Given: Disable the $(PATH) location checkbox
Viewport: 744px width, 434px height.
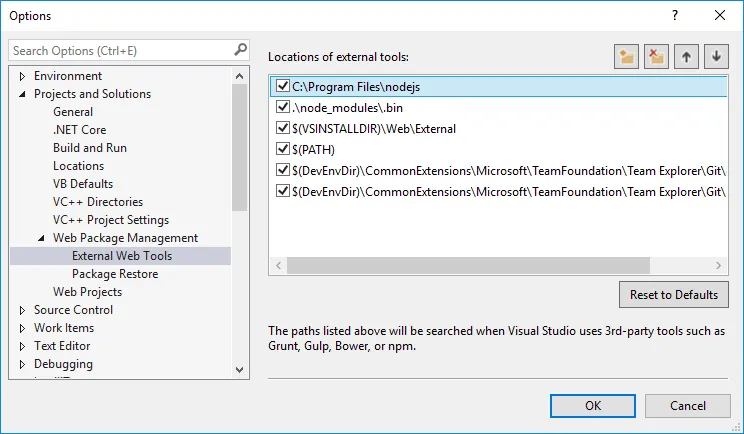Looking at the screenshot, I should pos(283,149).
